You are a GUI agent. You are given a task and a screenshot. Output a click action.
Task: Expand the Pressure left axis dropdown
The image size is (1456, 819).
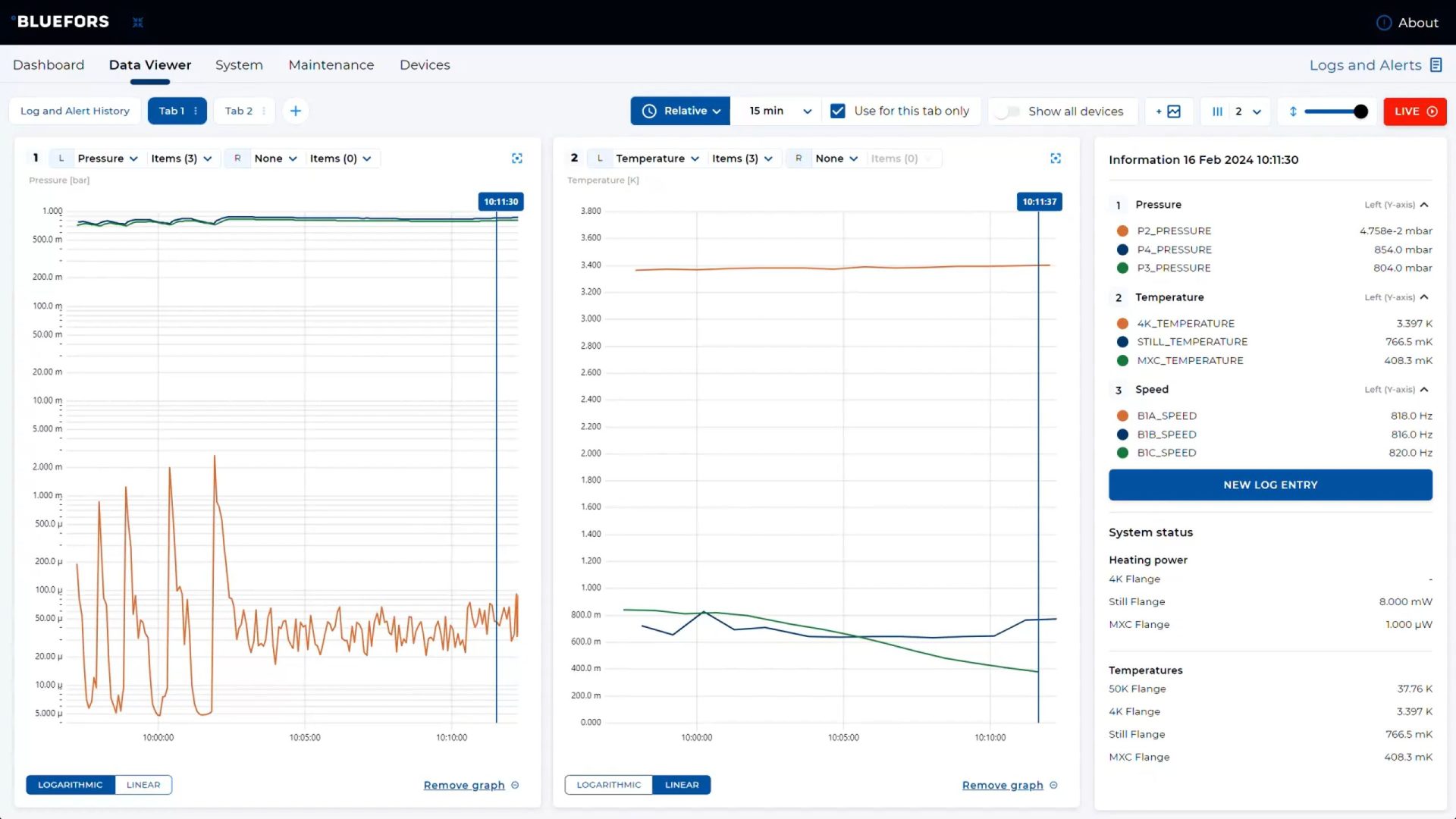(107, 158)
